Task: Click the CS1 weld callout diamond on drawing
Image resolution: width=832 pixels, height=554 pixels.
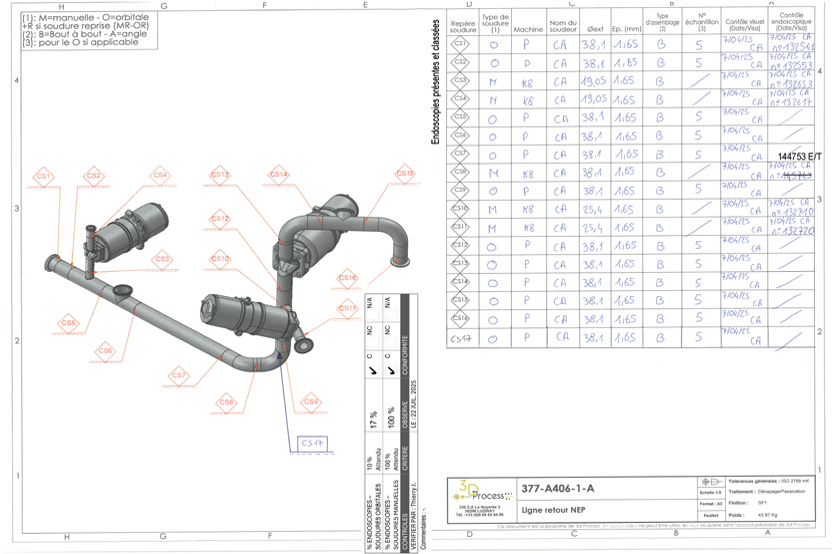Action: pyautogui.click(x=44, y=176)
